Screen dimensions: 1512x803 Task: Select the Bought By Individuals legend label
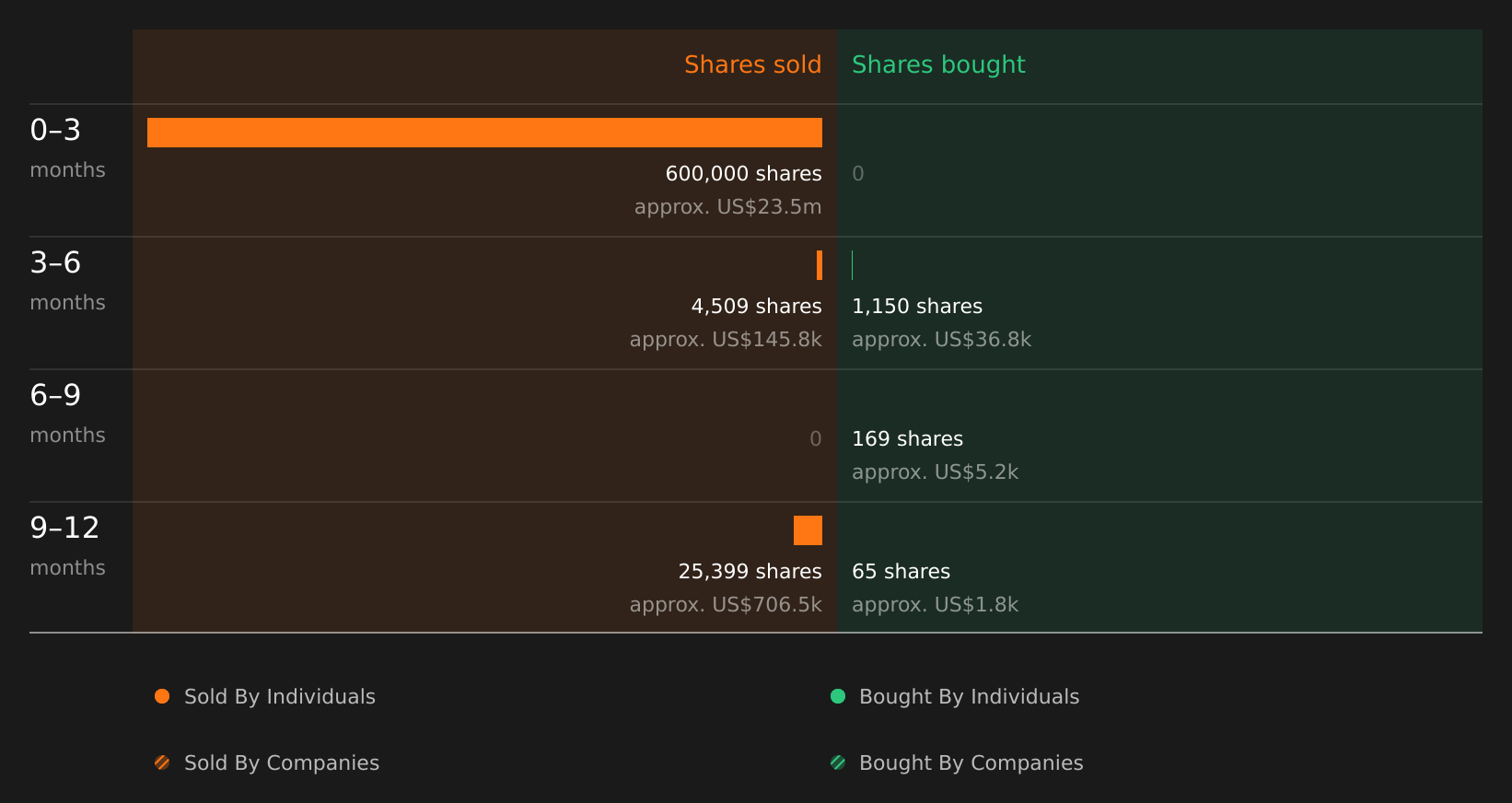pyautogui.click(x=969, y=697)
